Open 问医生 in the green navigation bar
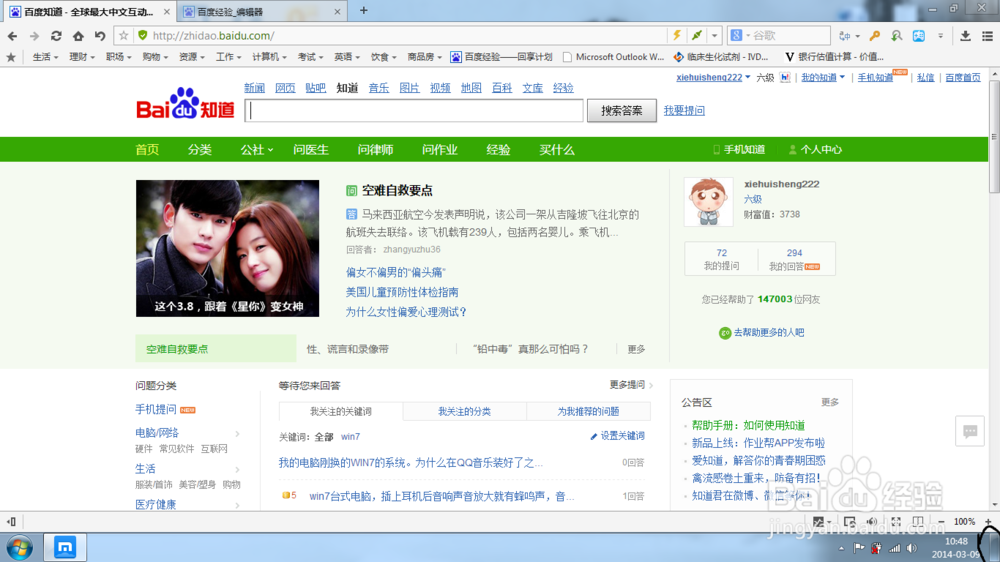 pos(311,150)
